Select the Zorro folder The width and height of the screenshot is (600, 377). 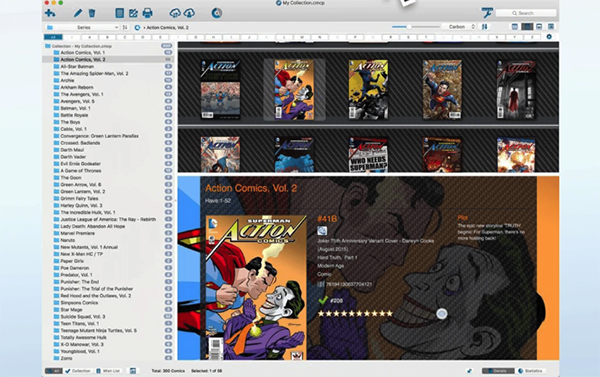(x=66, y=358)
